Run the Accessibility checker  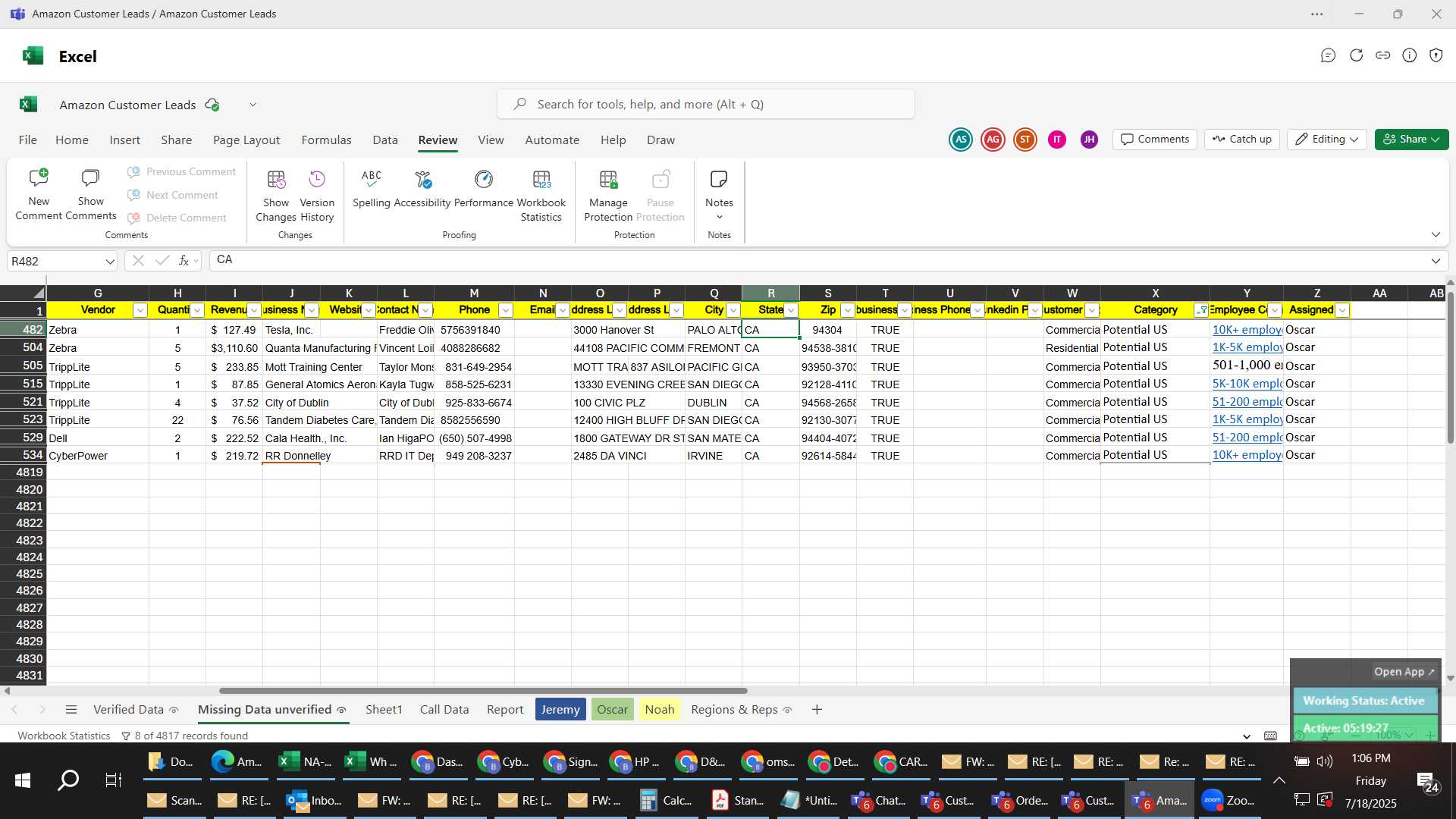tap(422, 188)
